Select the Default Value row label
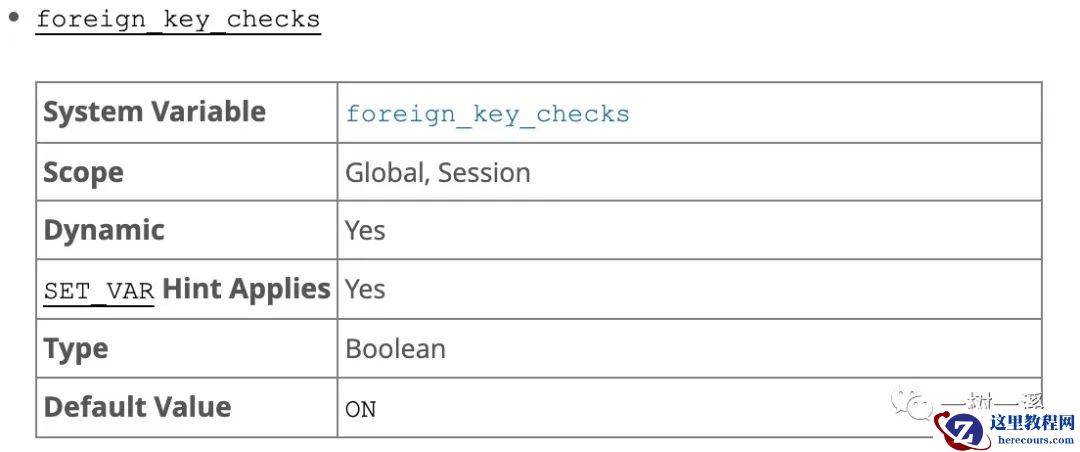 click(x=137, y=407)
